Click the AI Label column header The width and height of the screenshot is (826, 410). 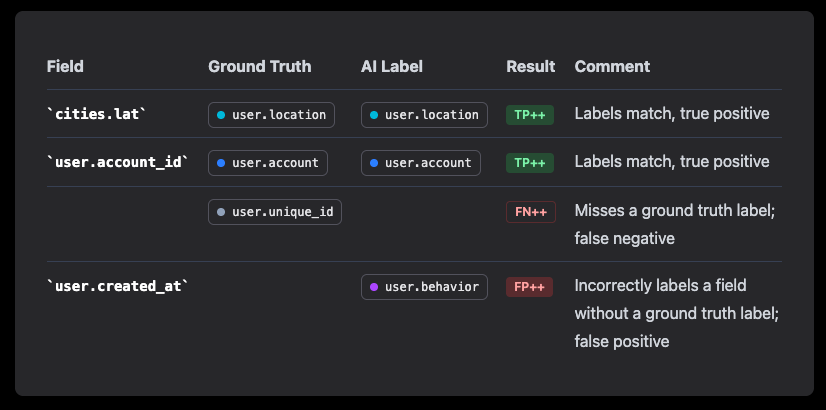[x=392, y=67]
